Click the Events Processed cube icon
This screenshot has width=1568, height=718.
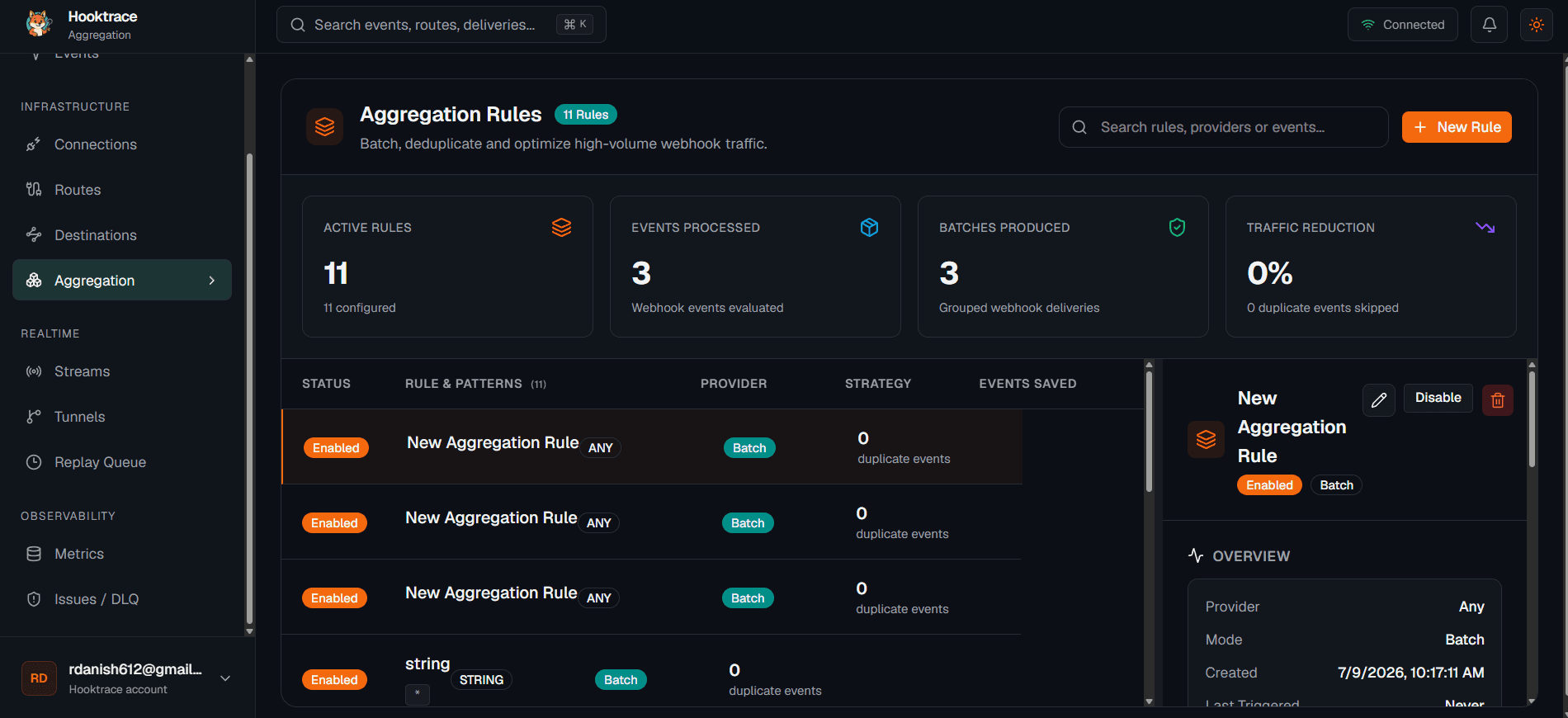[x=870, y=228]
